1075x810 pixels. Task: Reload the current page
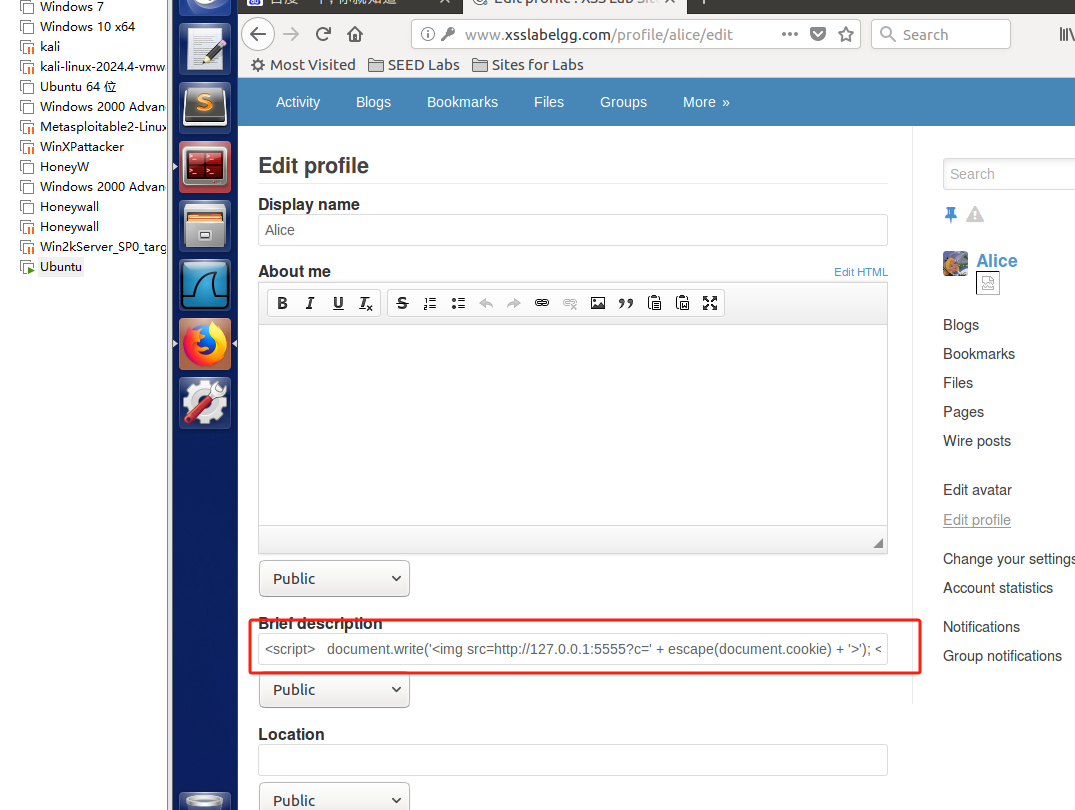(324, 34)
